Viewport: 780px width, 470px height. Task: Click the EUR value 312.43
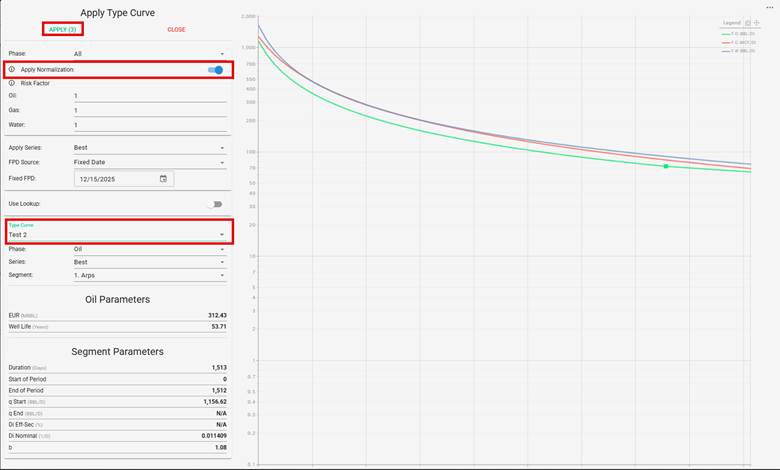[217, 315]
